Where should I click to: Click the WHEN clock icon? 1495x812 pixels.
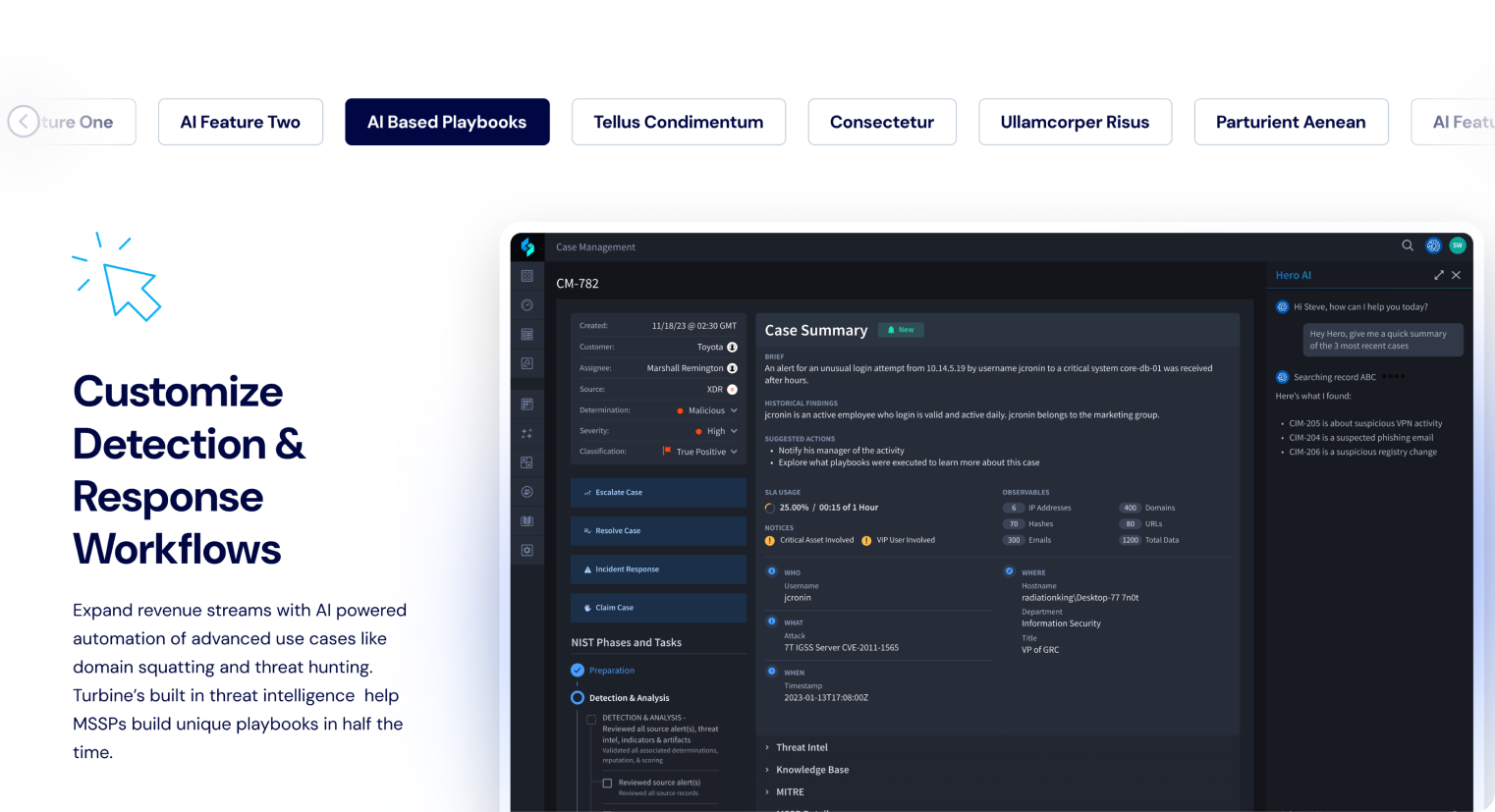772,672
